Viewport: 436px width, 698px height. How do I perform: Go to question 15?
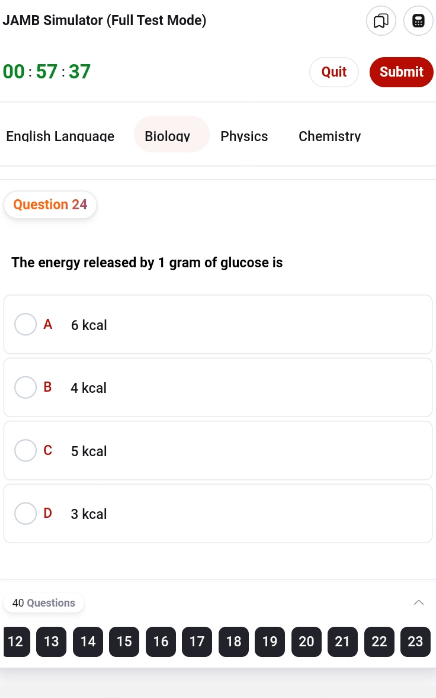click(x=124, y=641)
